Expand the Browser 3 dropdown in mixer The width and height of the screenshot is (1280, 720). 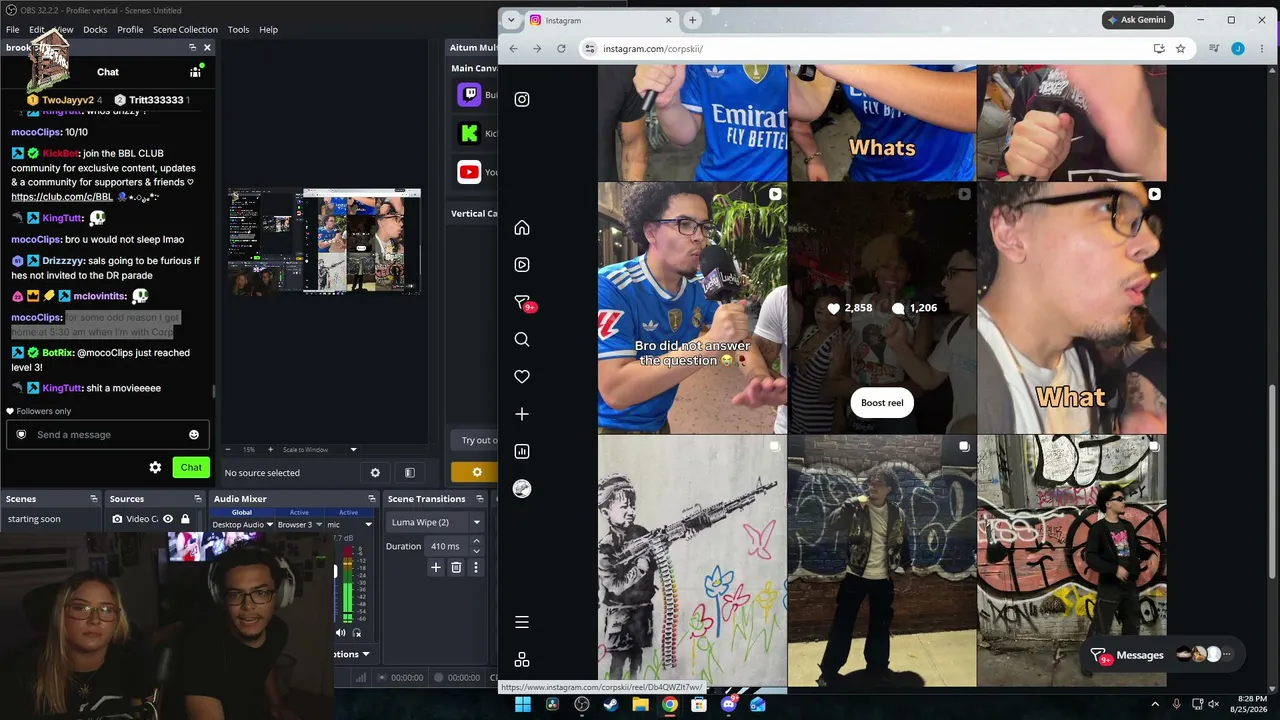tap(320, 524)
